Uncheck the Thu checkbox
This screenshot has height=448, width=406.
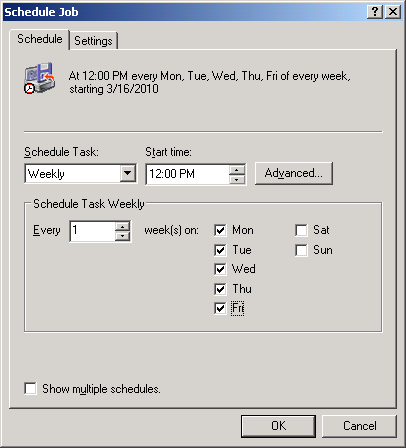[x=220, y=289]
